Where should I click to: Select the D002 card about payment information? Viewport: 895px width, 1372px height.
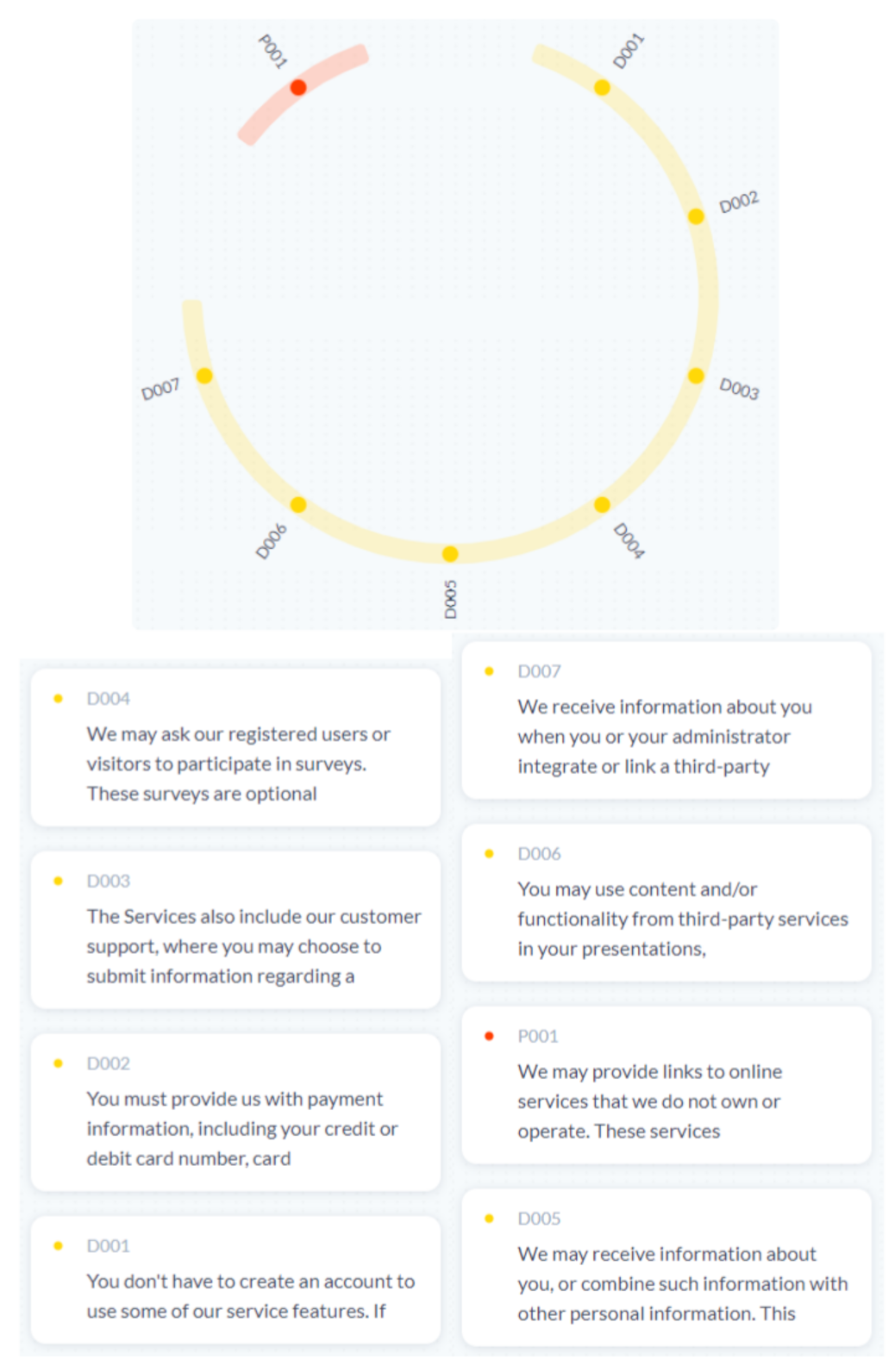[235, 1113]
